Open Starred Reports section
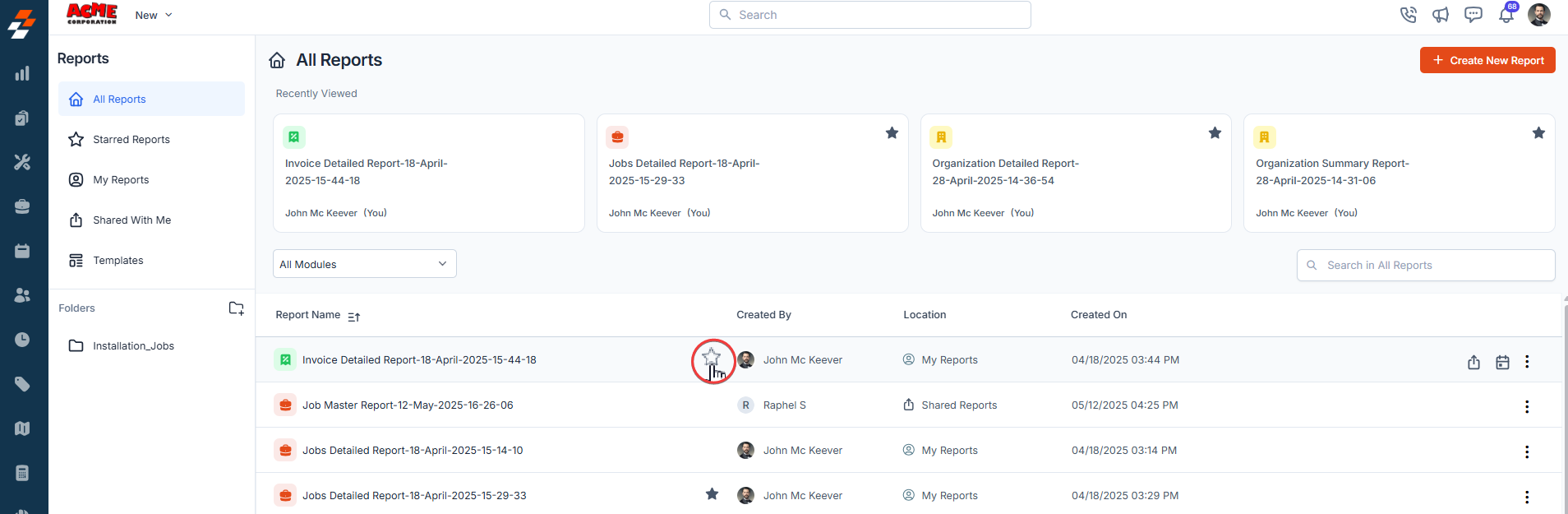 pyautogui.click(x=151, y=139)
